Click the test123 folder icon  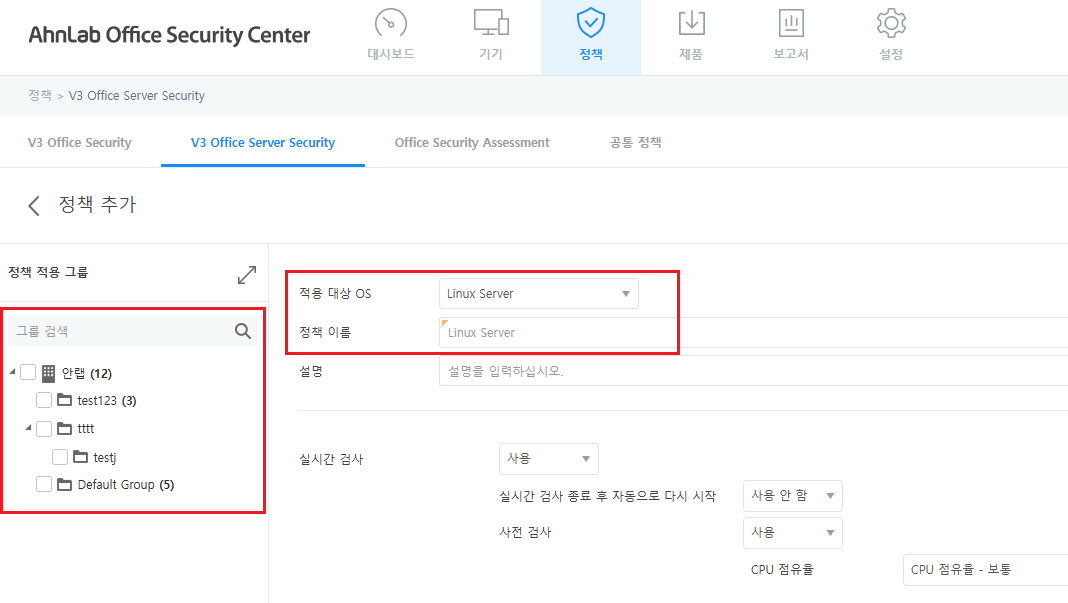click(65, 400)
